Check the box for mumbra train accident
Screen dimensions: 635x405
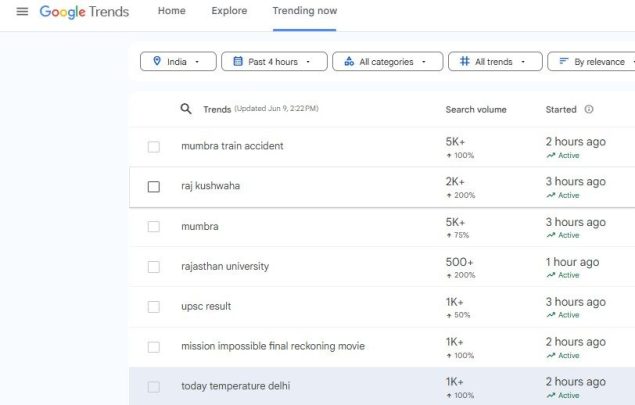pyautogui.click(x=153, y=147)
